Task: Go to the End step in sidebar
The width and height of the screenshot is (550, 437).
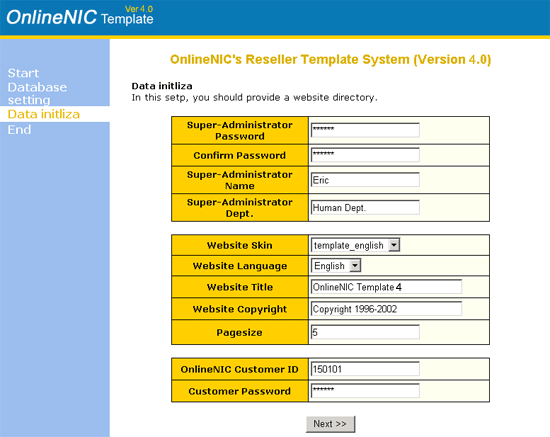Action: [19, 130]
